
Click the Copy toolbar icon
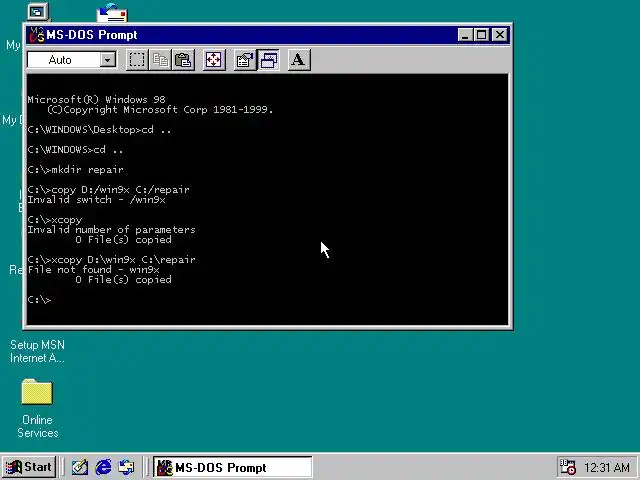coord(160,60)
